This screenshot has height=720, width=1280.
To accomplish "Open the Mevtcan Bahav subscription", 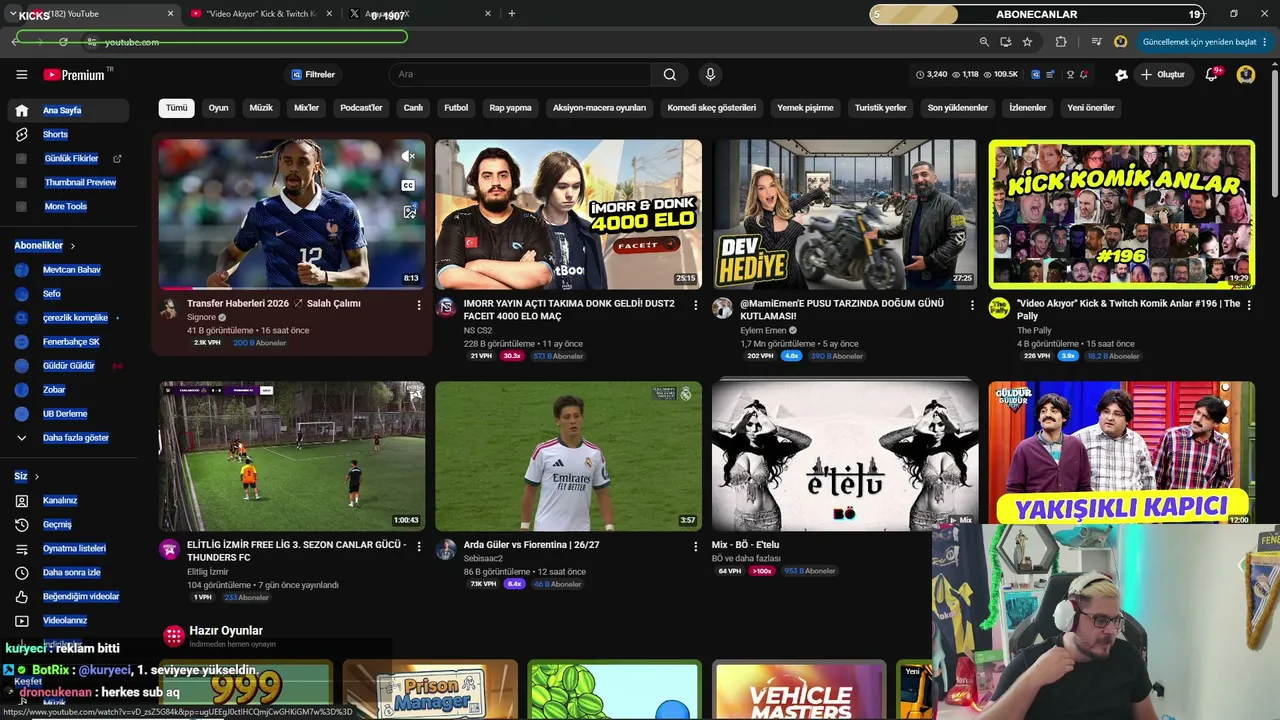I will pos(69,270).
